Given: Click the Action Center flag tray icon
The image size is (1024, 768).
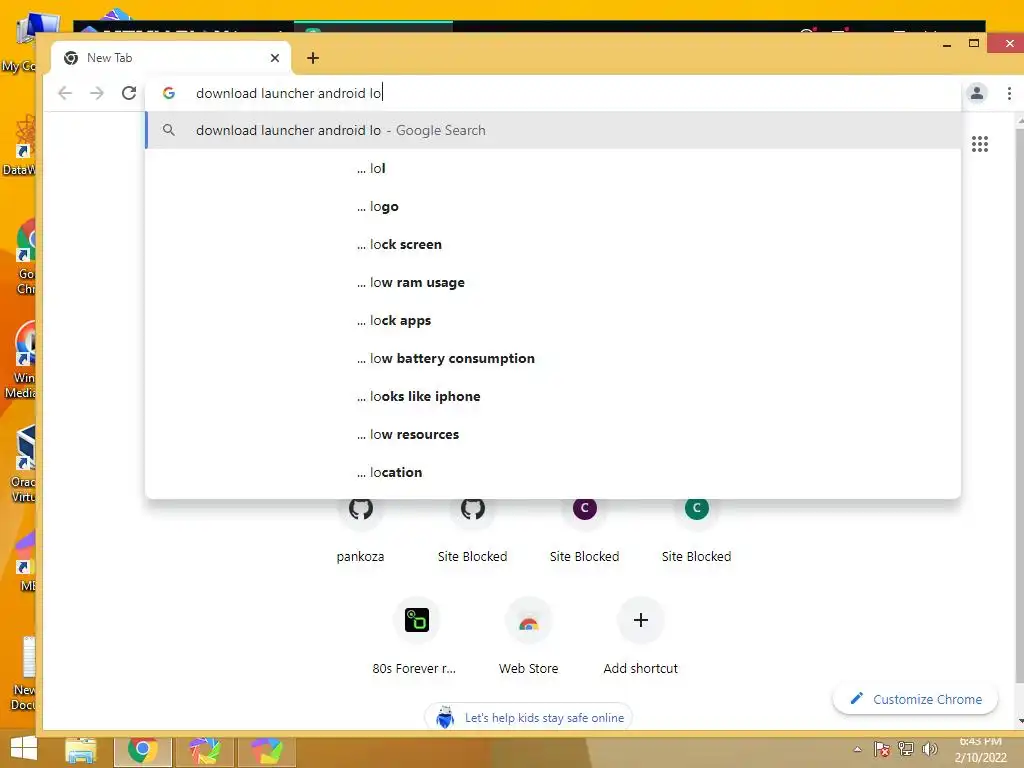Looking at the screenshot, I should pos(881,749).
